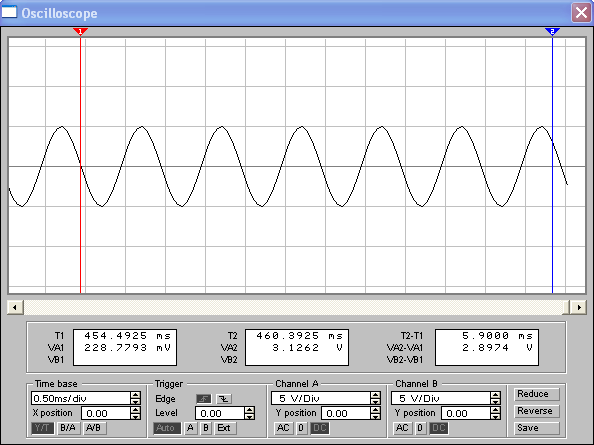Click the Channel A Y position field
Screen dimensions: 594x445
click(x=346, y=413)
